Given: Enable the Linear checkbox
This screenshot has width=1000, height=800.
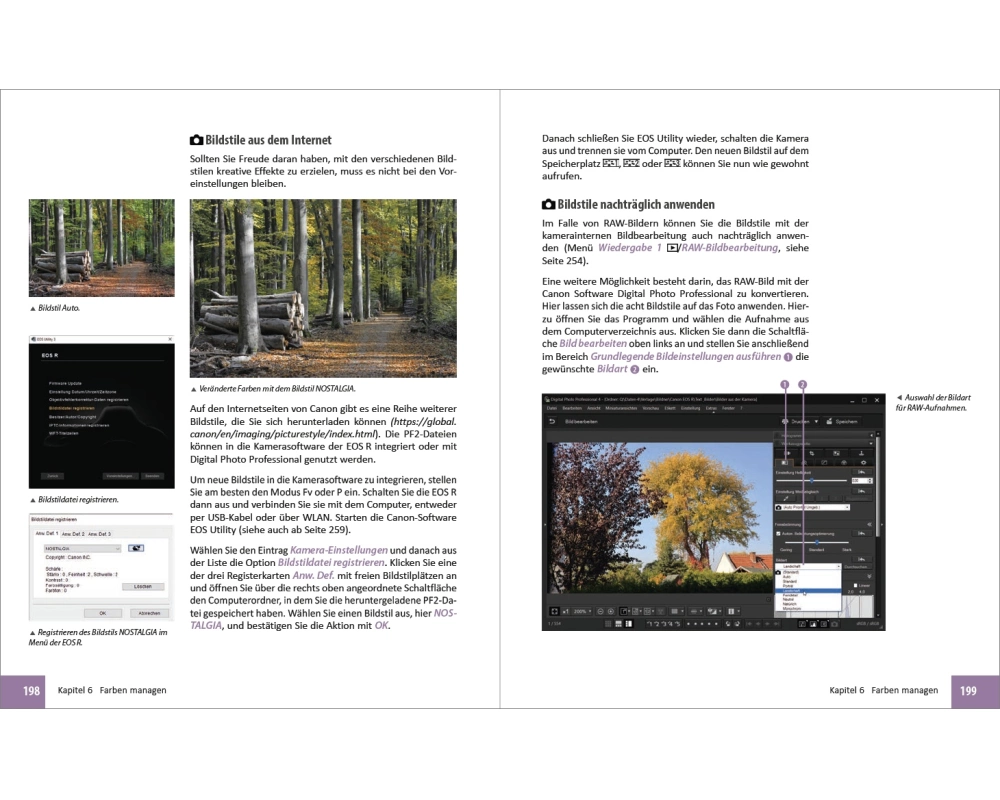Looking at the screenshot, I should (x=855, y=585).
